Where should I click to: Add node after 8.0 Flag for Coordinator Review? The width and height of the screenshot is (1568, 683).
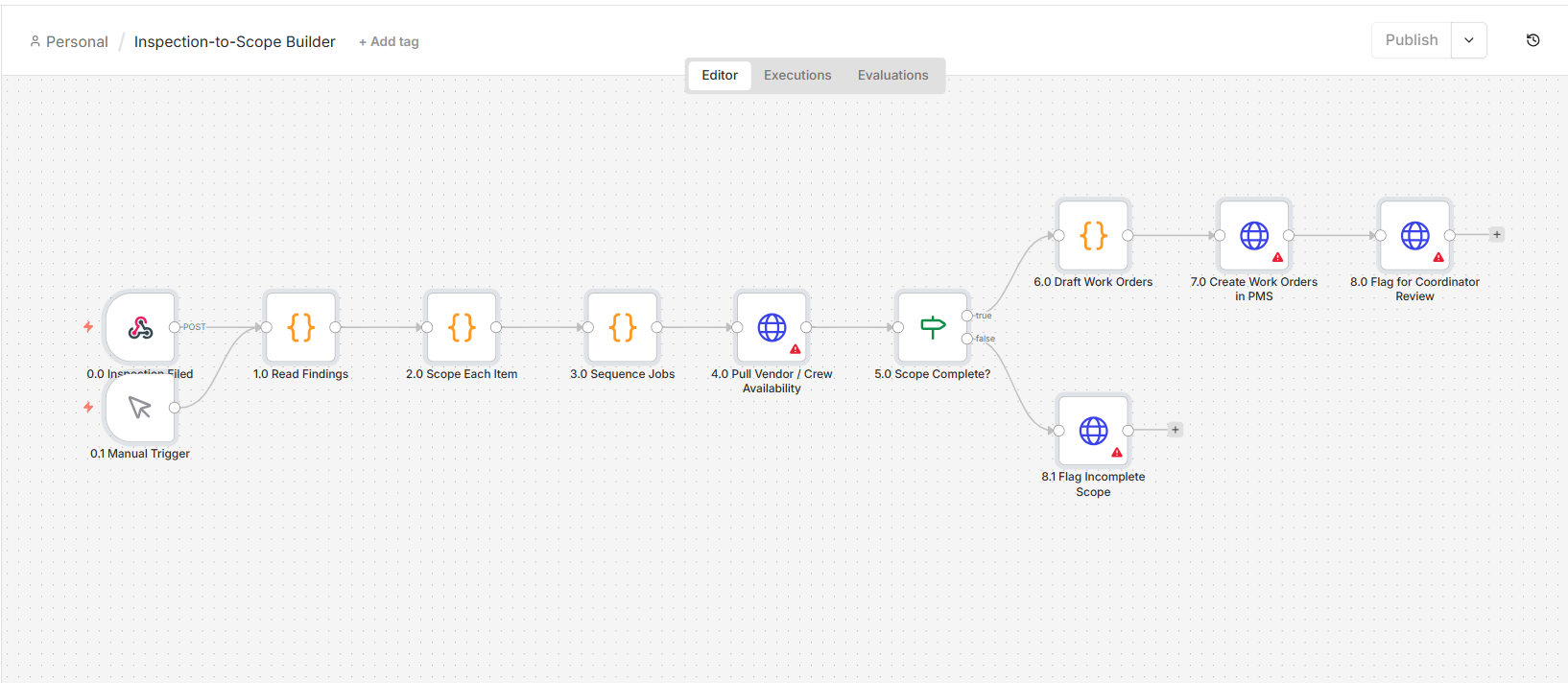(1497, 235)
